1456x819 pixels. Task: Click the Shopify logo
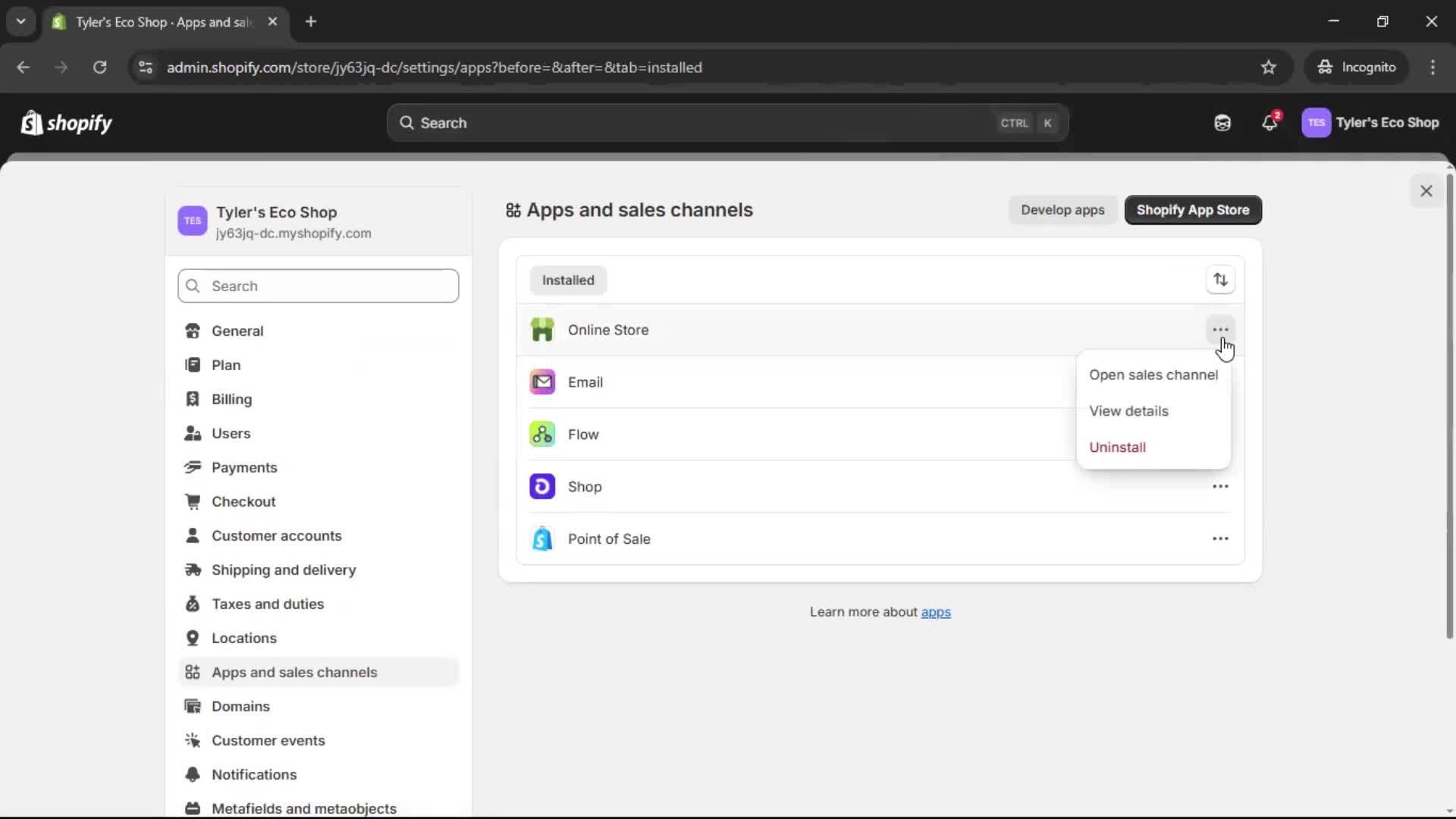(x=65, y=123)
